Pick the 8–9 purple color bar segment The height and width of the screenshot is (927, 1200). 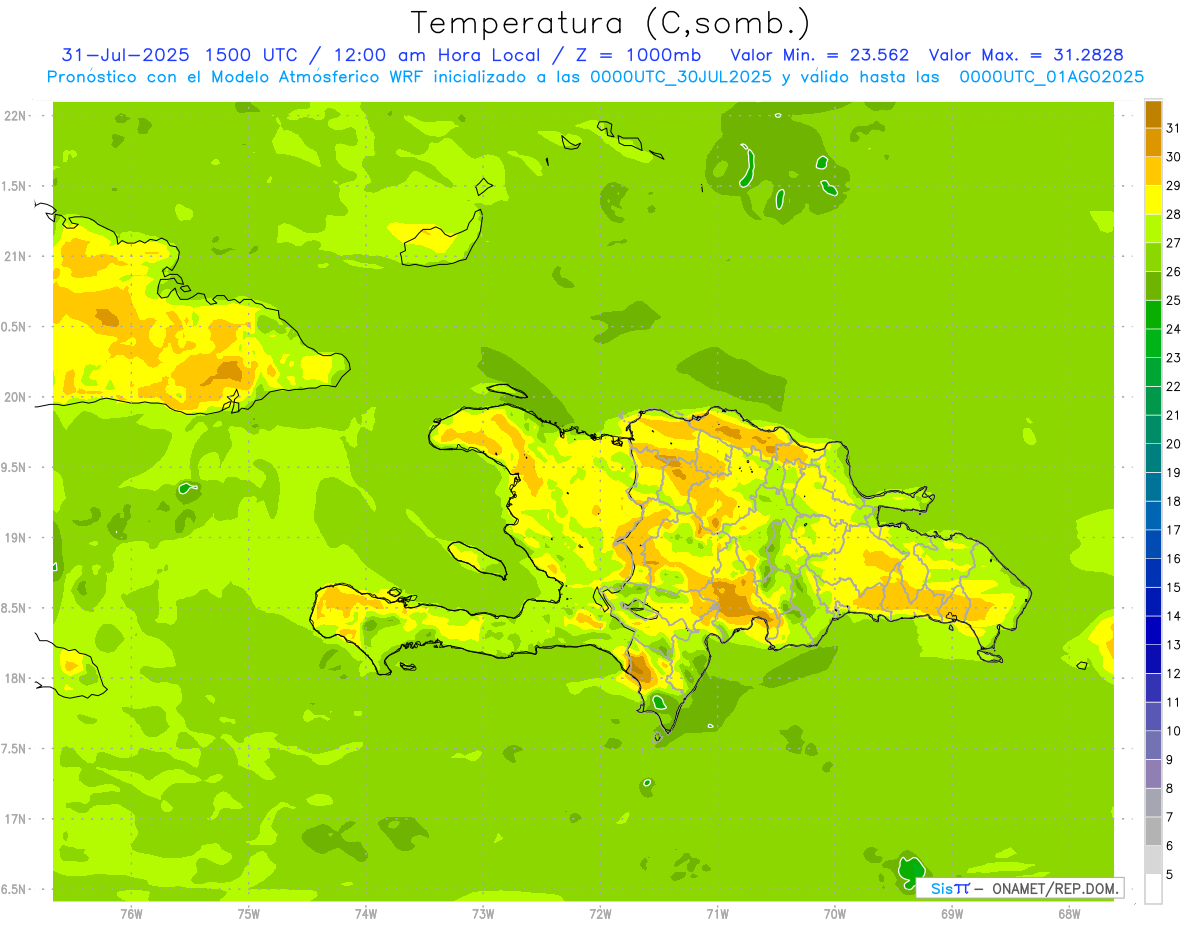(1153, 774)
